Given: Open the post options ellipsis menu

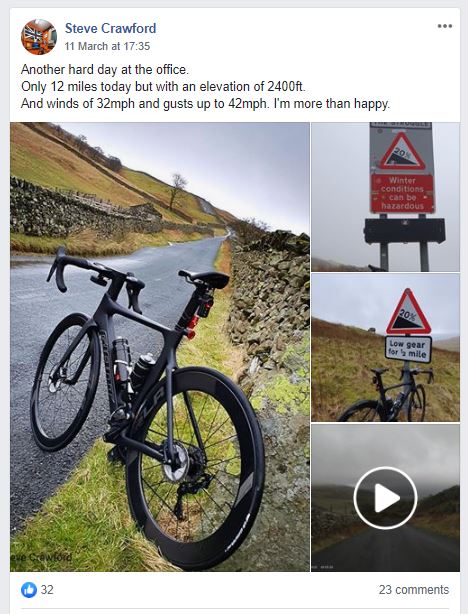Looking at the screenshot, I should pos(445,26).
